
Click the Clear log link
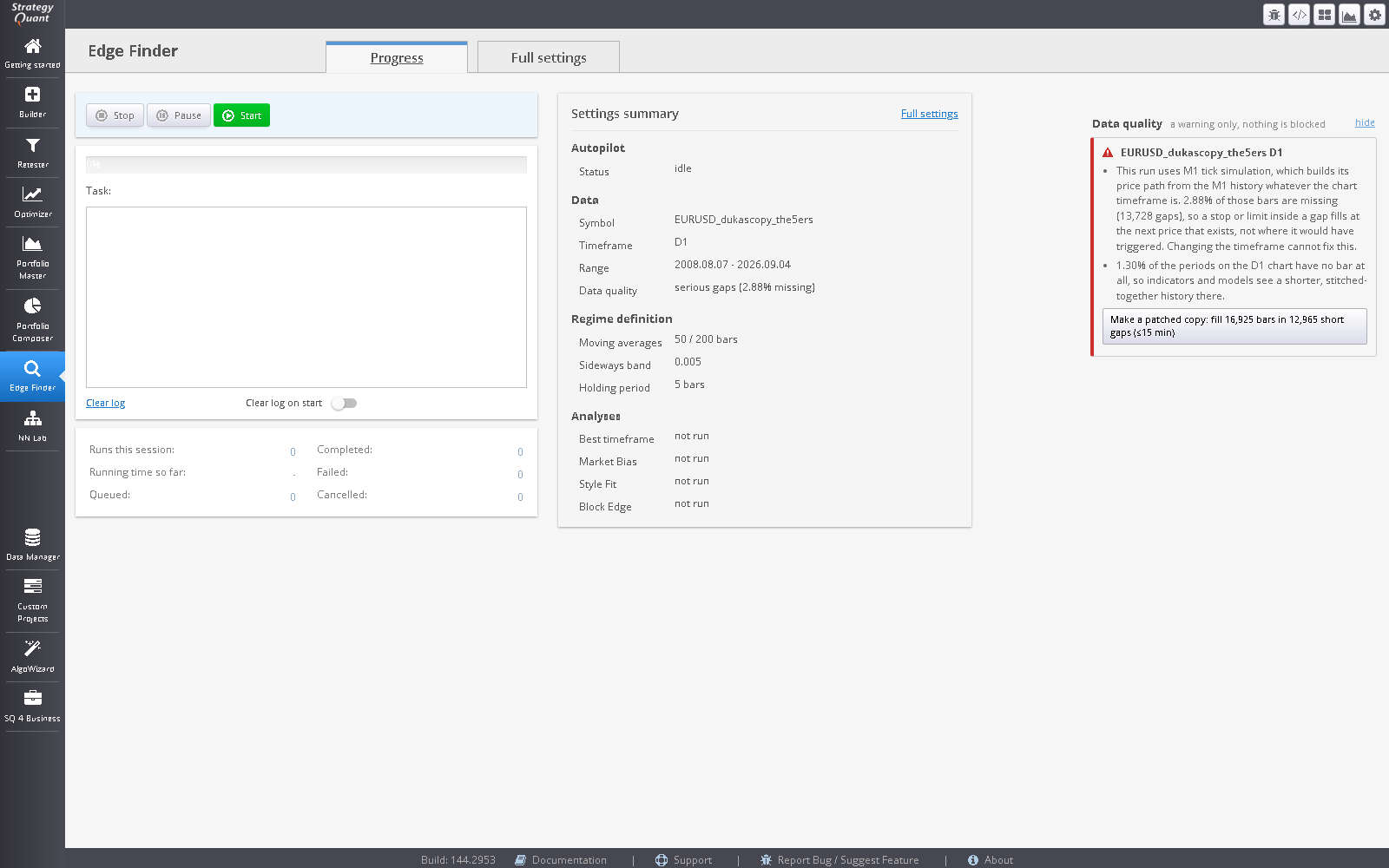(x=105, y=403)
